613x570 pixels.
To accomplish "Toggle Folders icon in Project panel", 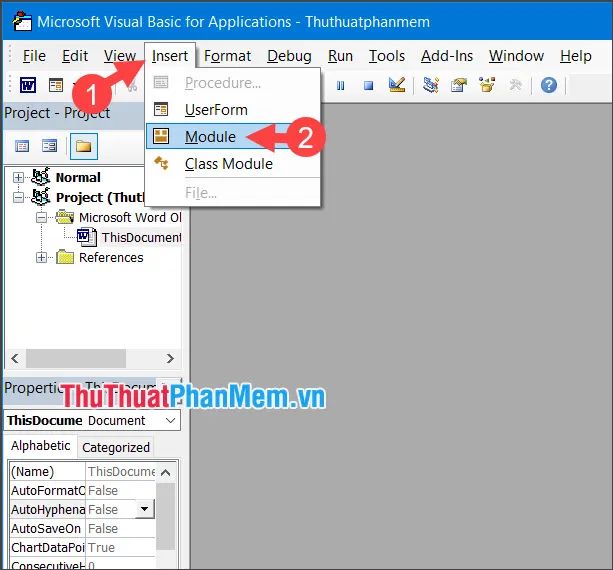I will [84, 146].
